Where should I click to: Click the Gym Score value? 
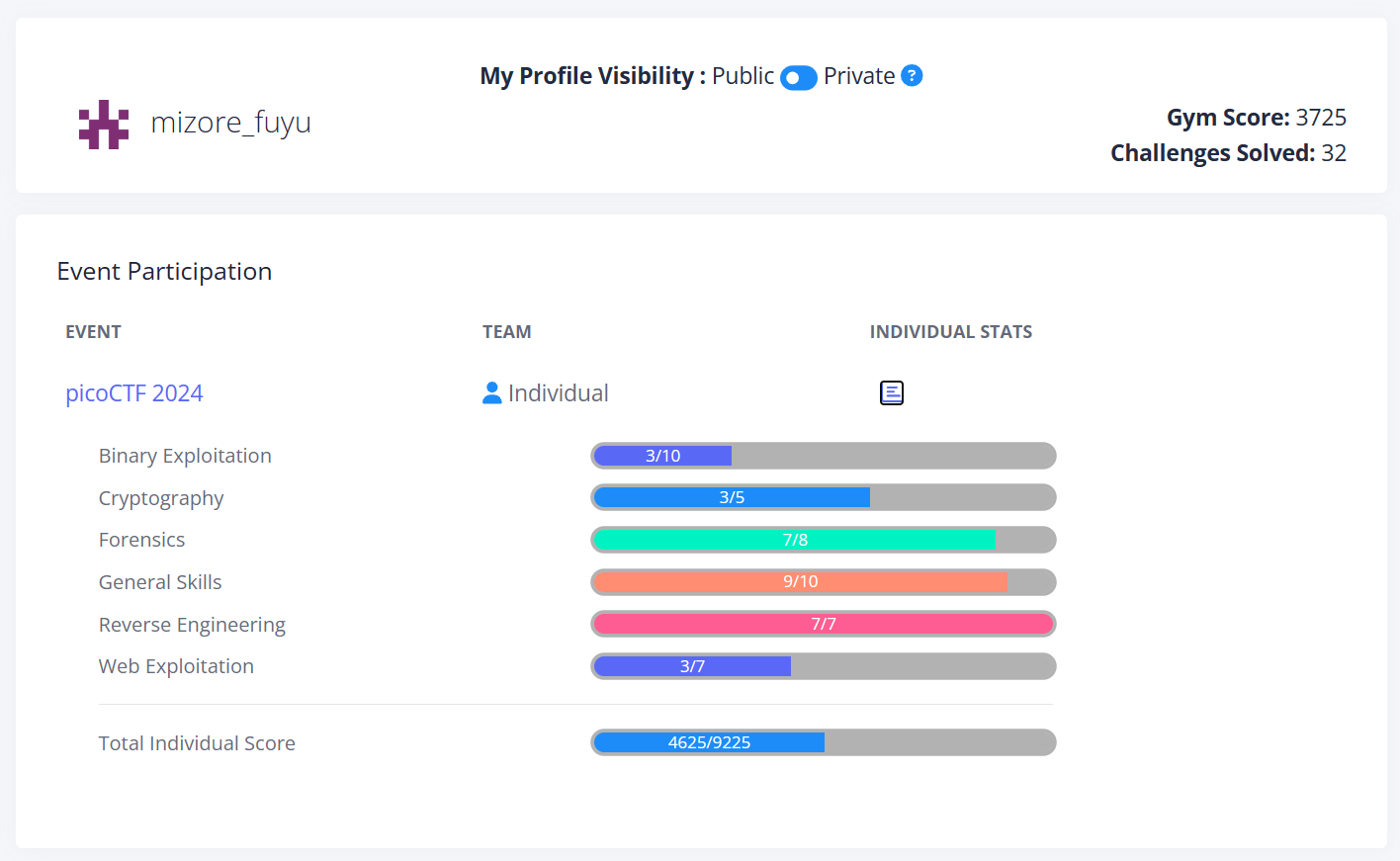pyautogui.click(x=1321, y=118)
